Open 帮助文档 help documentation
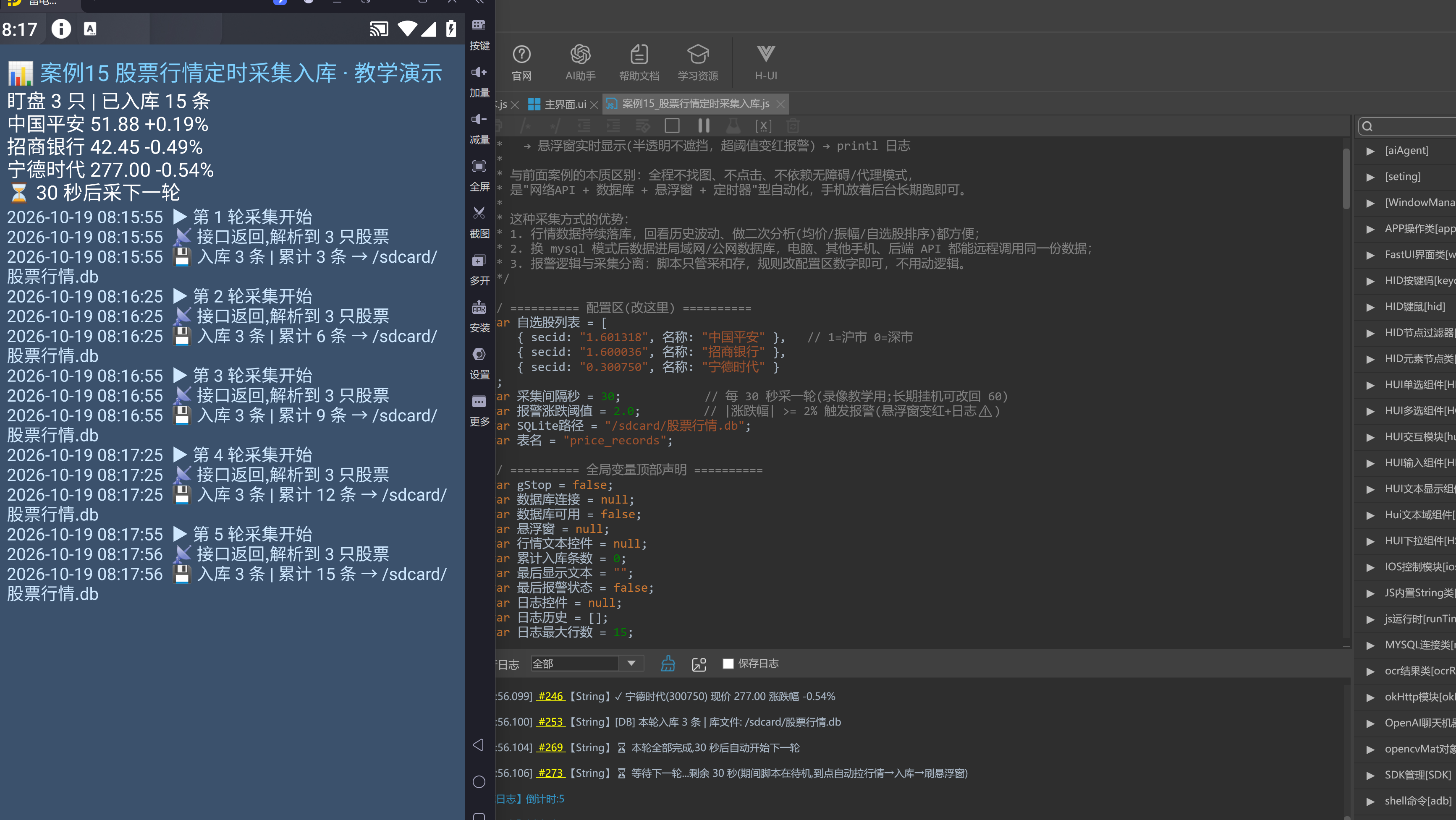 (x=639, y=63)
